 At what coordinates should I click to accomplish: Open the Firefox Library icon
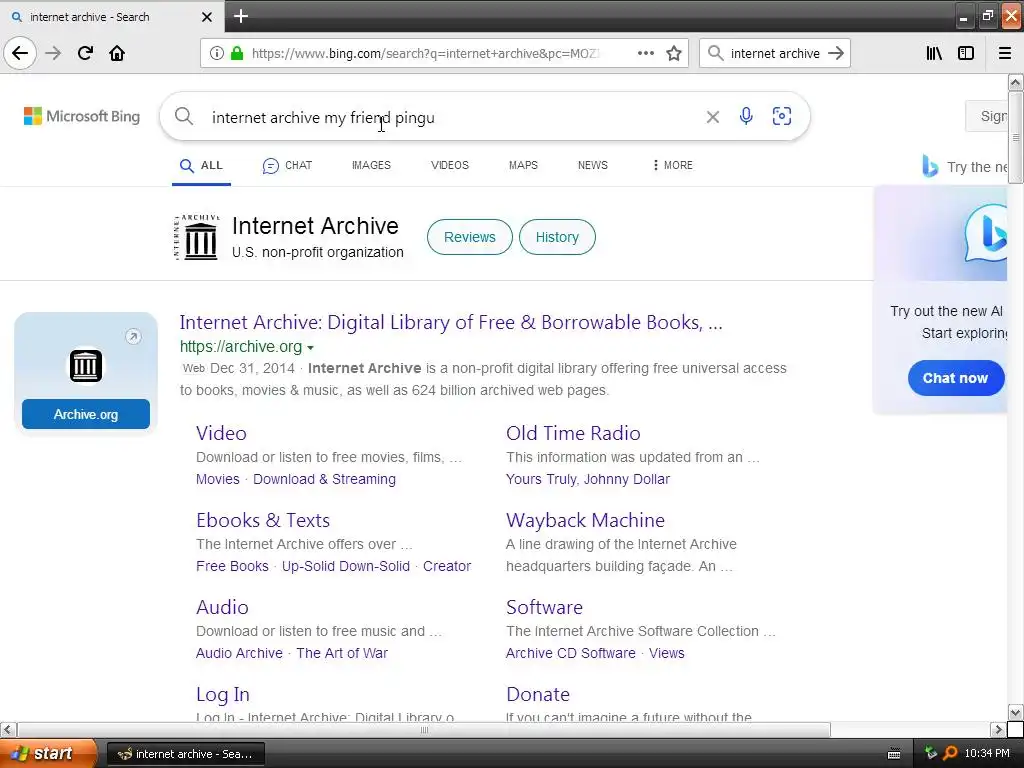(935, 53)
